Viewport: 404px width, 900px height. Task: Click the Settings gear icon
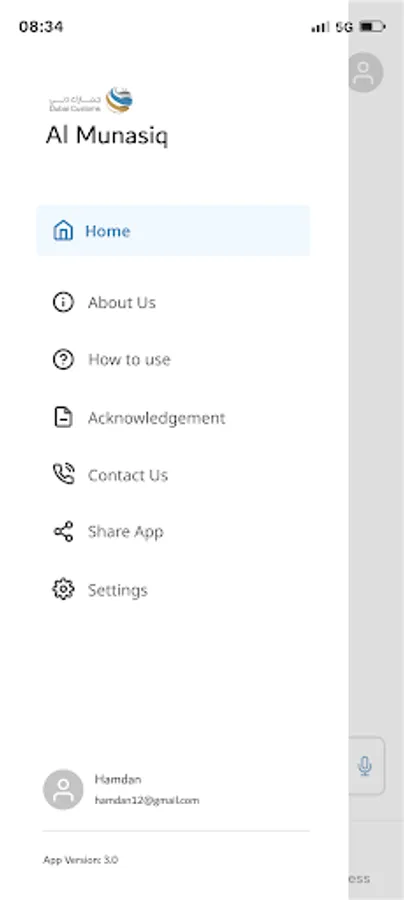tap(63, 590)
